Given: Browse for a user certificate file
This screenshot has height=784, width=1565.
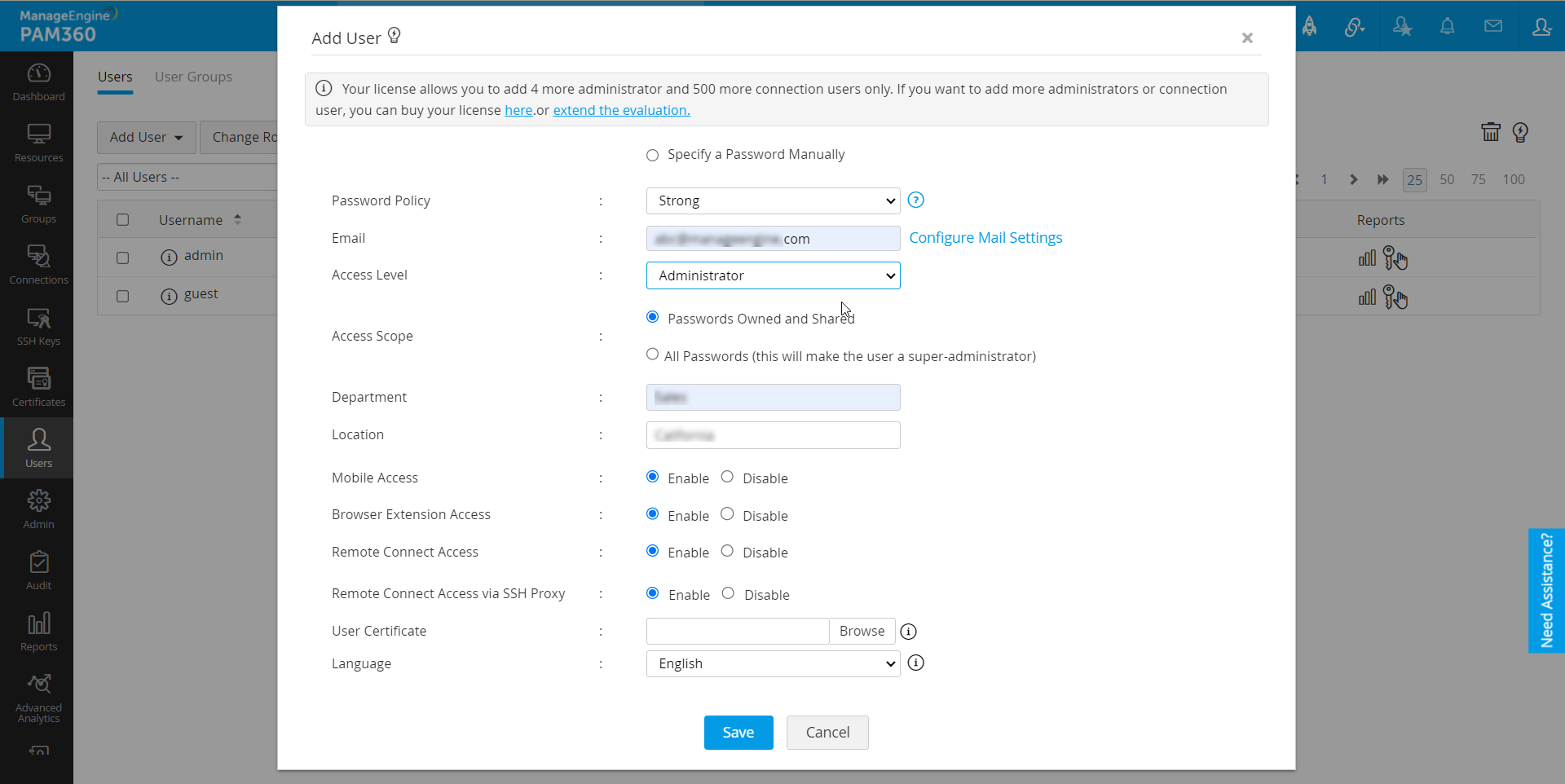Looking at the screenshot, I should coord(862,631).
